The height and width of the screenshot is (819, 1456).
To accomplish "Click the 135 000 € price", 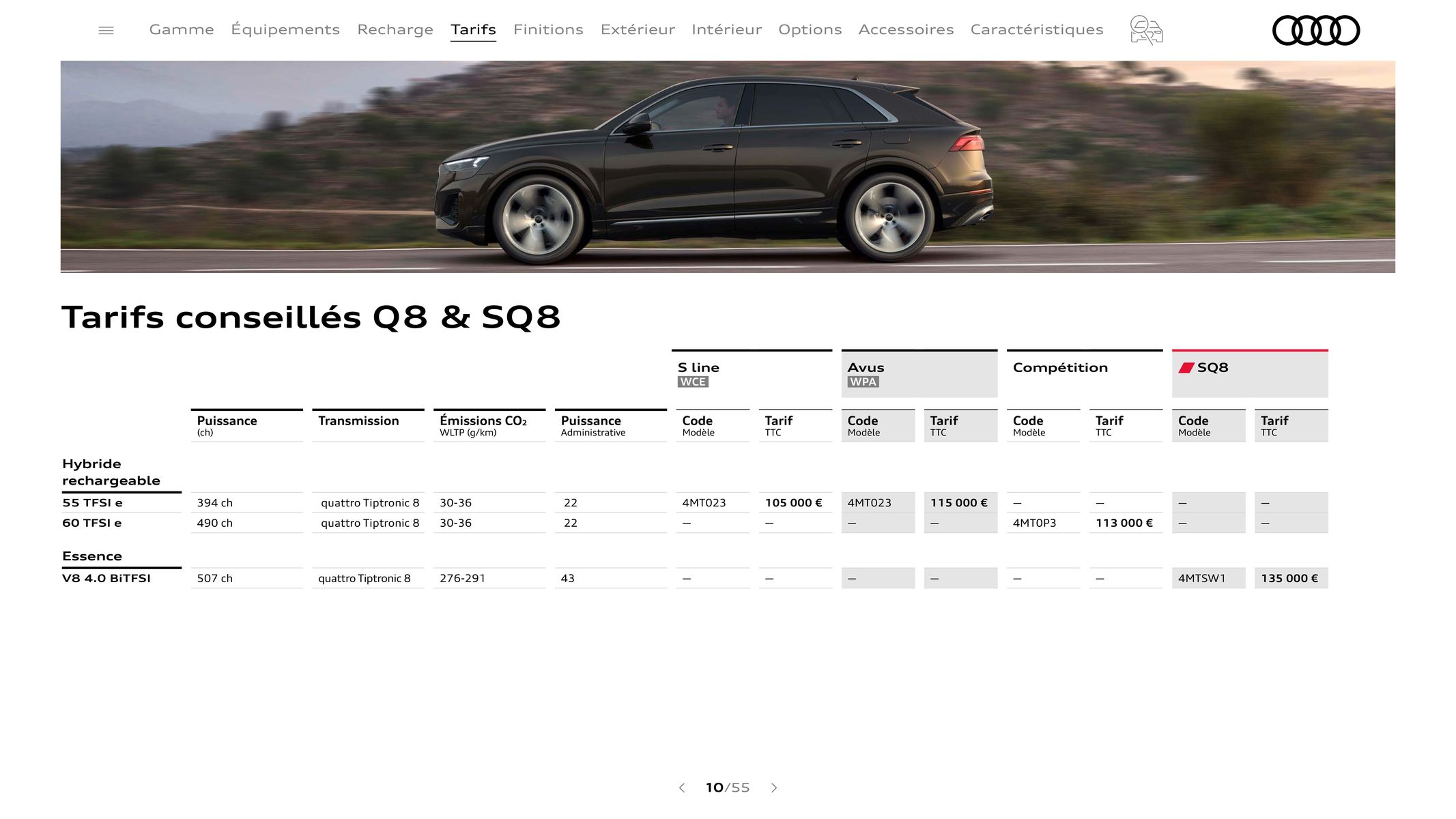I will tap(1289, 578).
